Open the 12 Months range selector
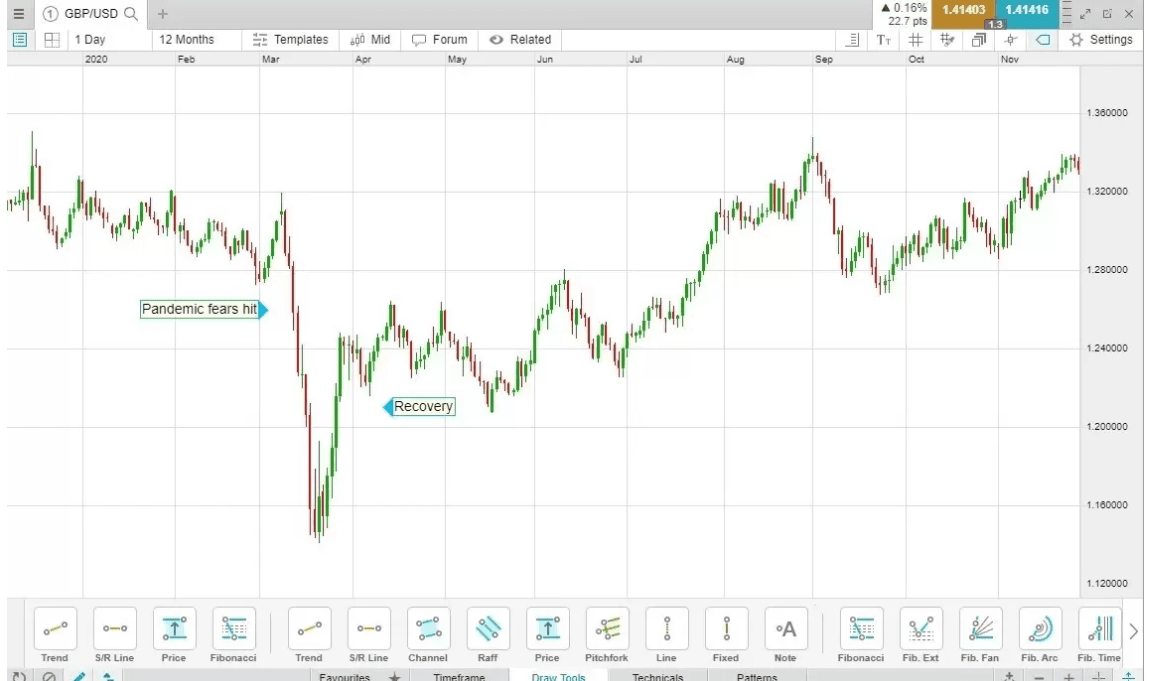Screen dimensions: 1151x681 coord(185,39)
